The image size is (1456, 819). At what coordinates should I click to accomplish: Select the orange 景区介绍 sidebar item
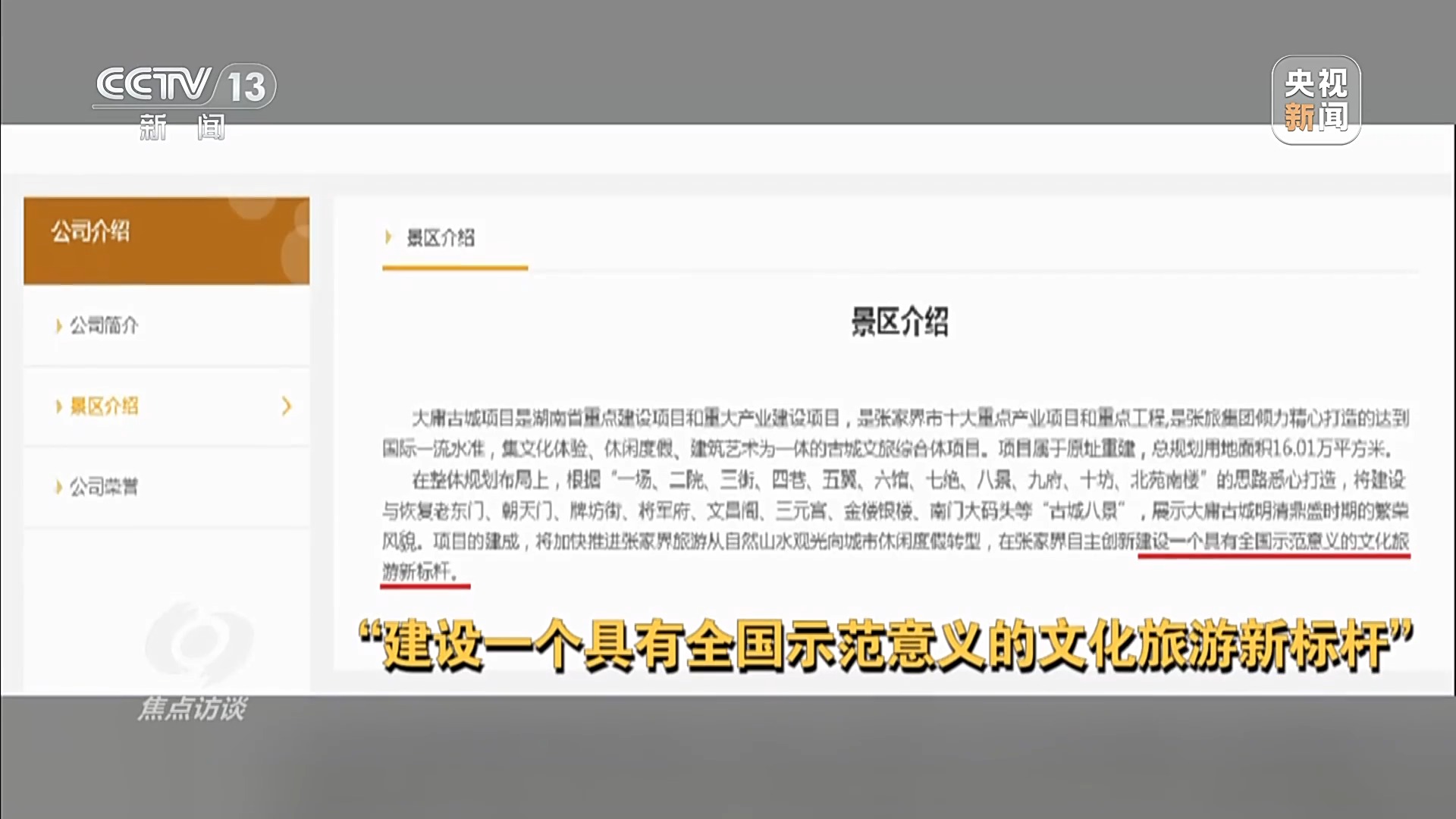pyautogui.click(x=104, y=406)
